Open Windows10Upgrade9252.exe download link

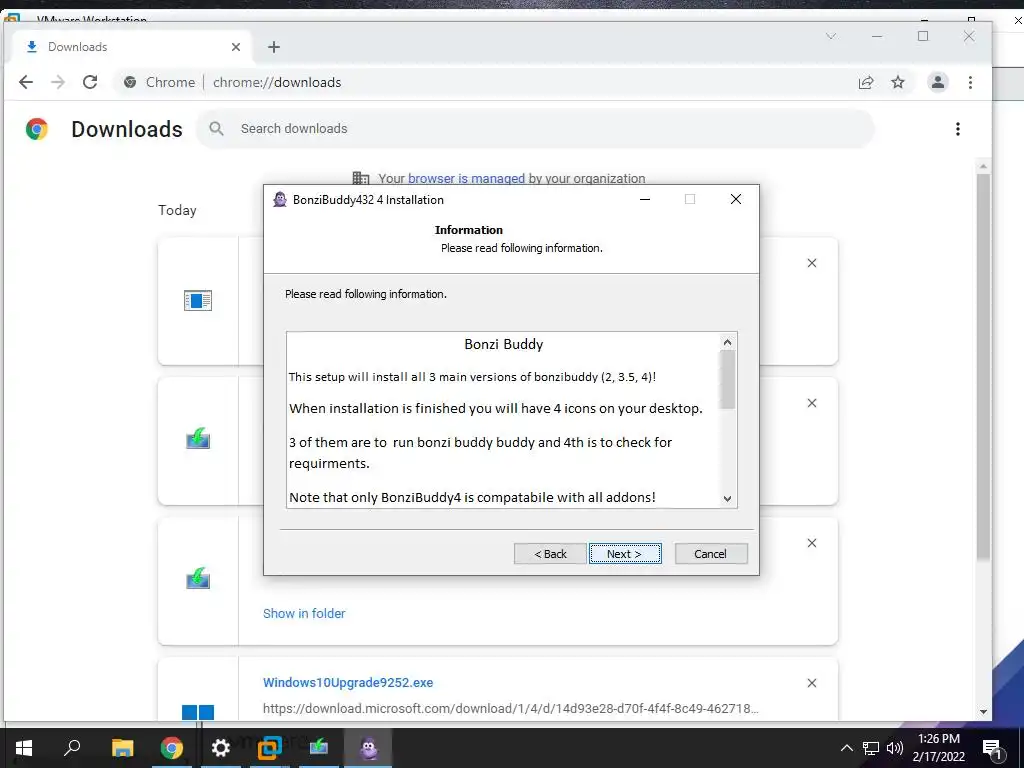tap(348, 682)
